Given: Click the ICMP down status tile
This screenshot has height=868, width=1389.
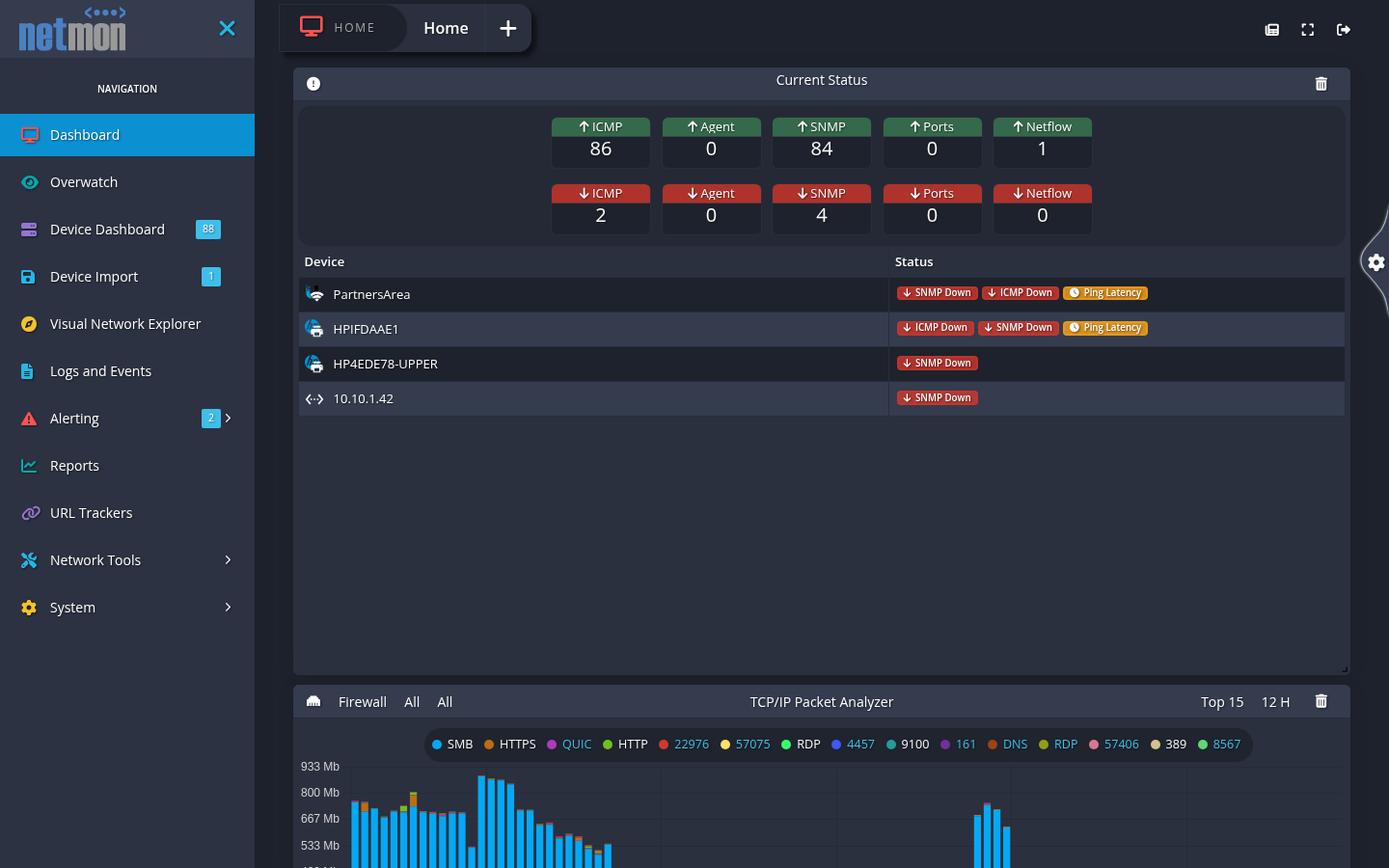Looking at the screenshot, I should tap(601, 208).
